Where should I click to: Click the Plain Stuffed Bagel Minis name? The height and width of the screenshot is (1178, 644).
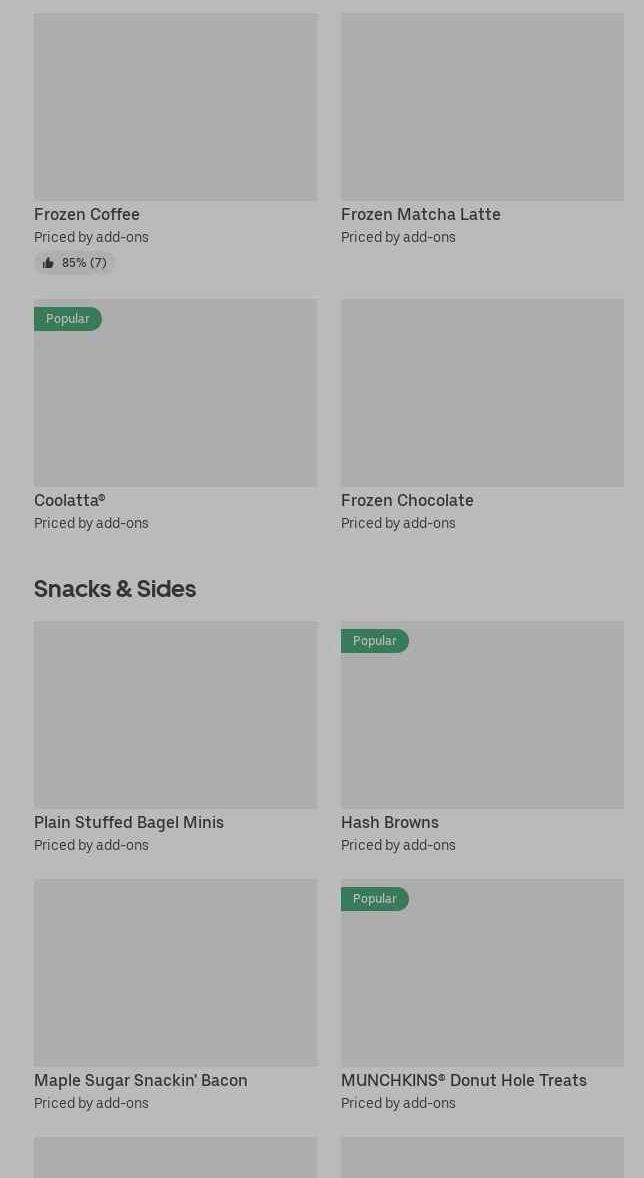(129, 822)
